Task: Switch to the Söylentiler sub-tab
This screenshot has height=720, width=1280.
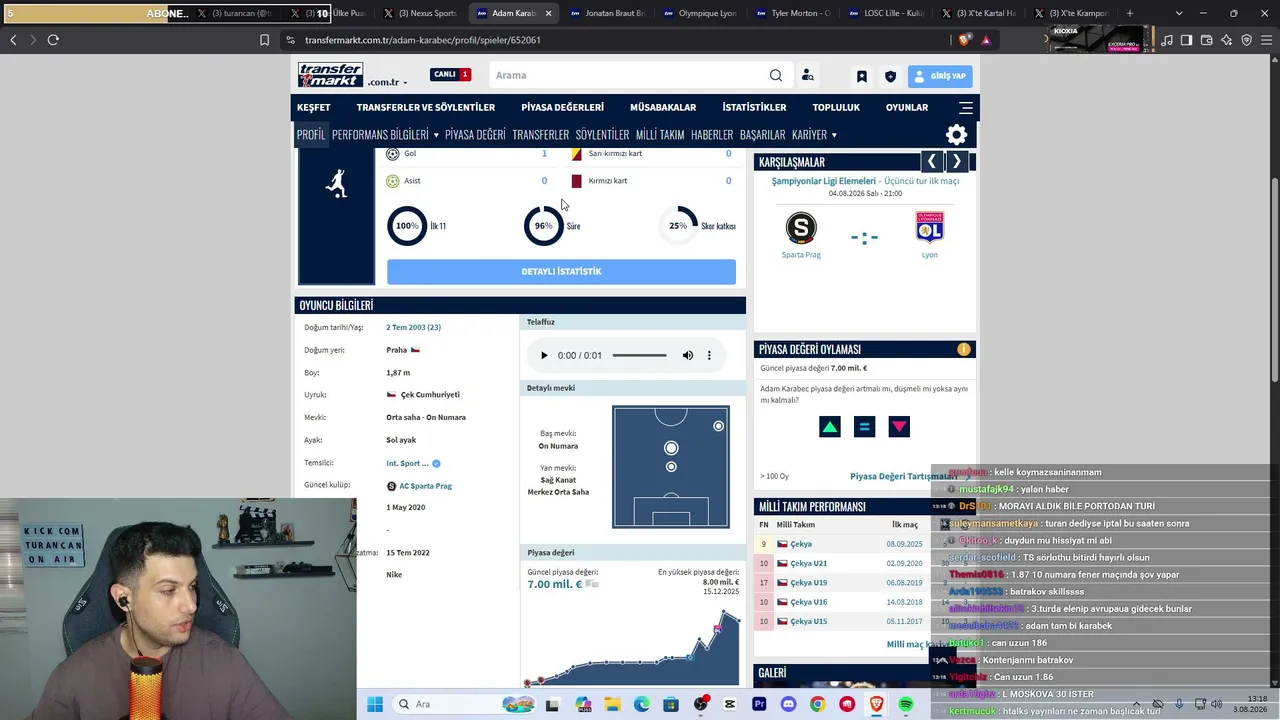Action: coord(602,135)
